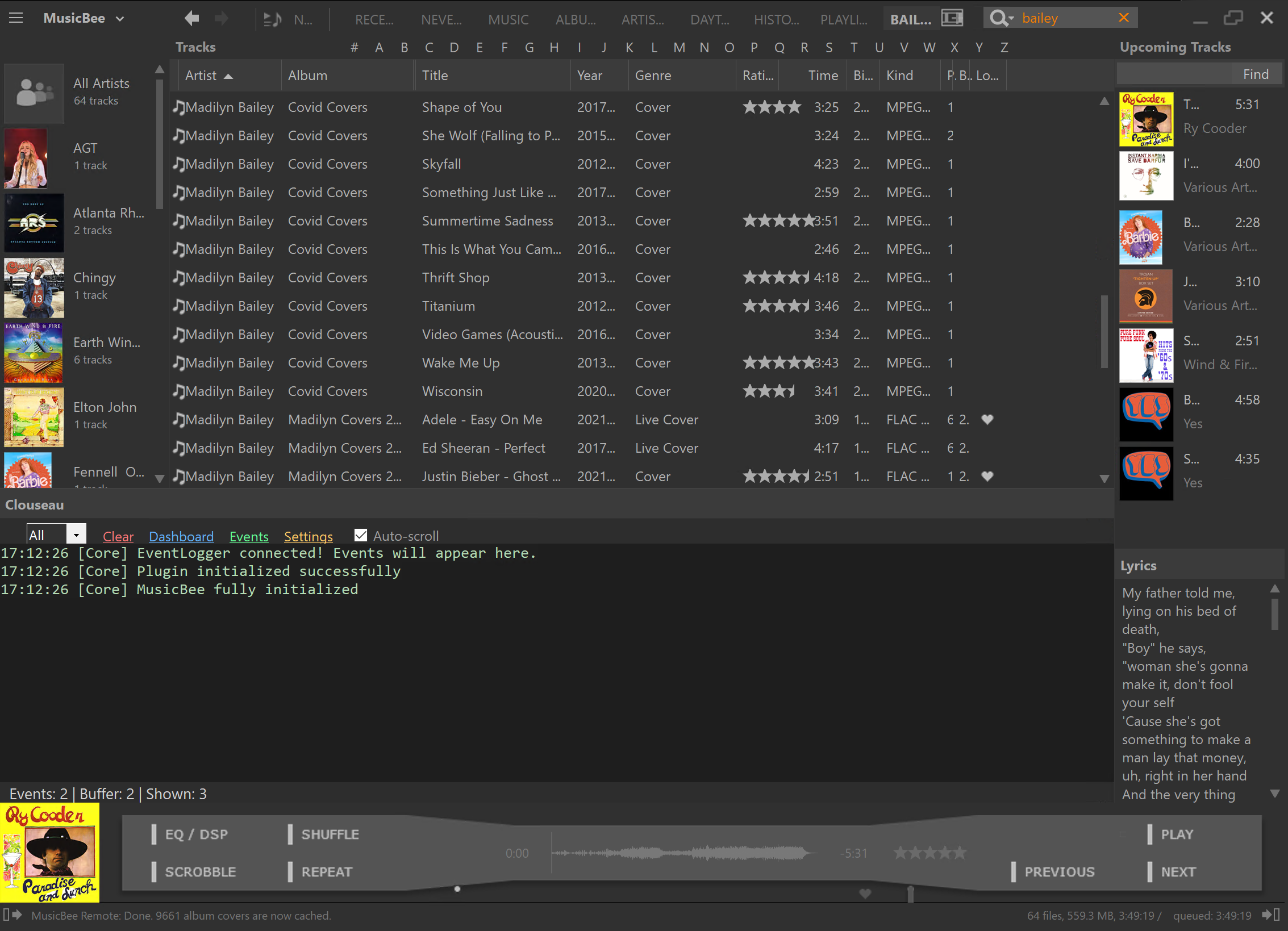
Task: Click the now playing note icon
Action: coord(273,19)
